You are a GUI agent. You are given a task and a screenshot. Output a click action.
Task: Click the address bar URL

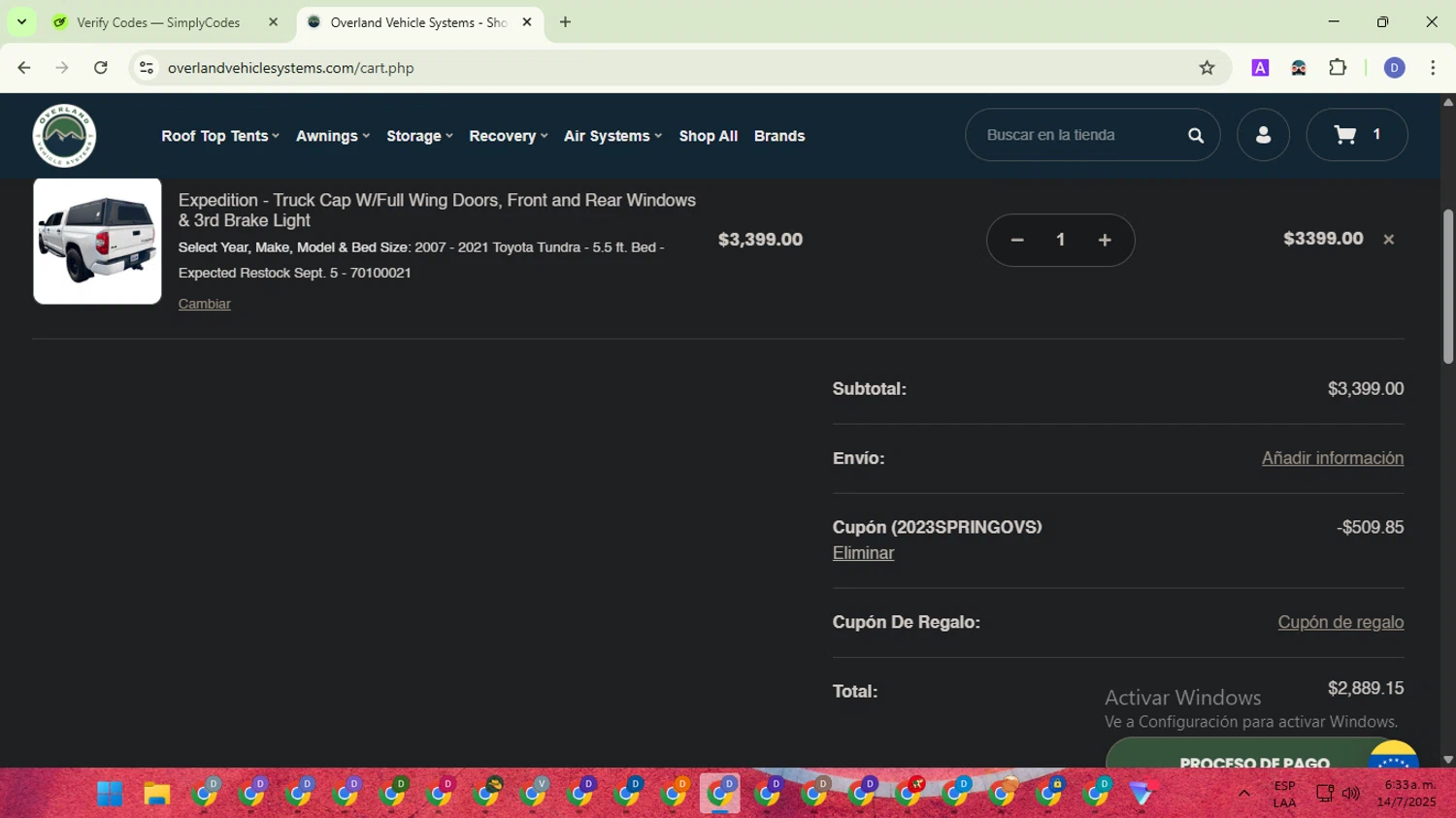[x=291, y=68]
